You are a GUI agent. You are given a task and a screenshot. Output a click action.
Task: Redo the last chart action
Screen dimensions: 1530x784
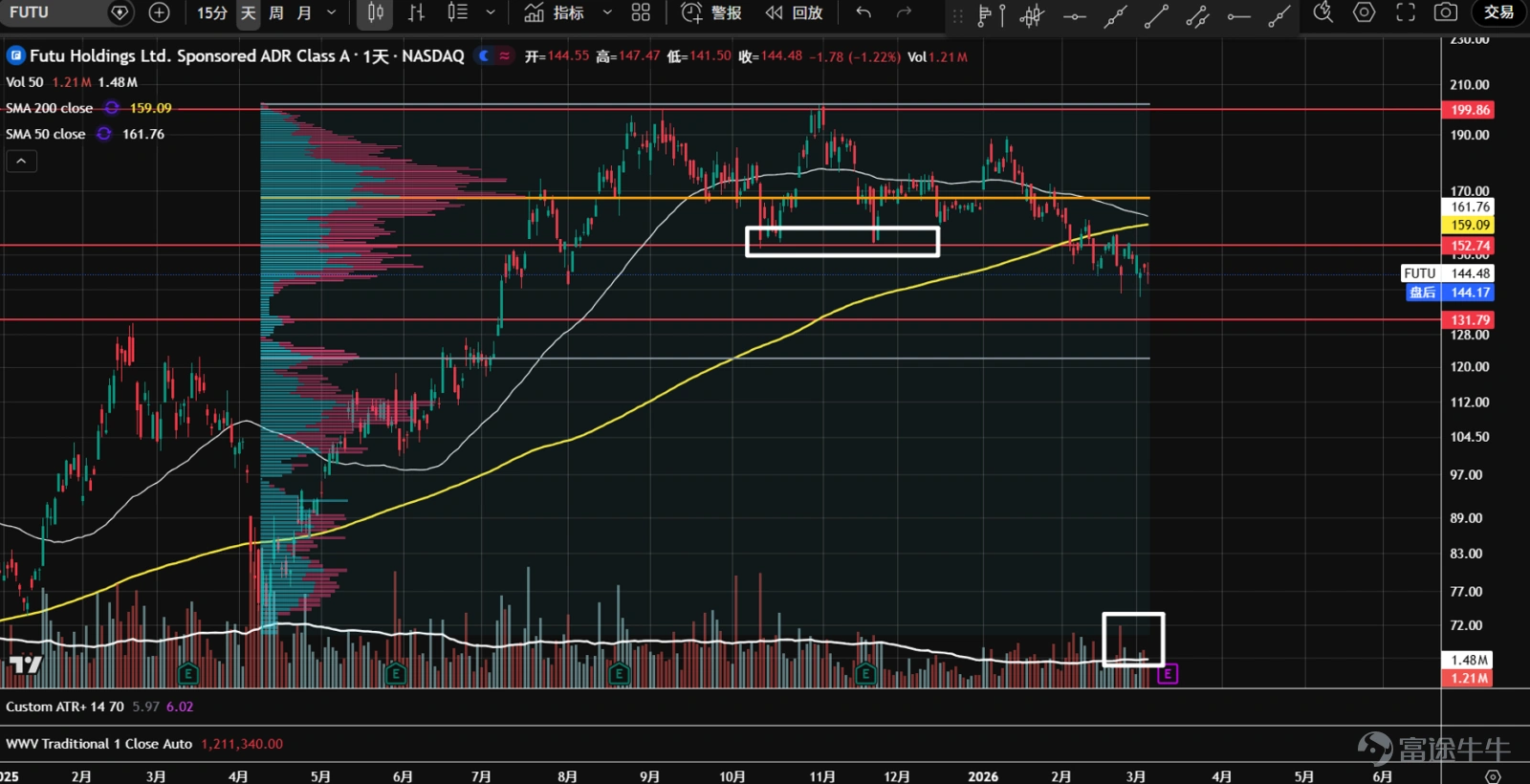point(904,12)
